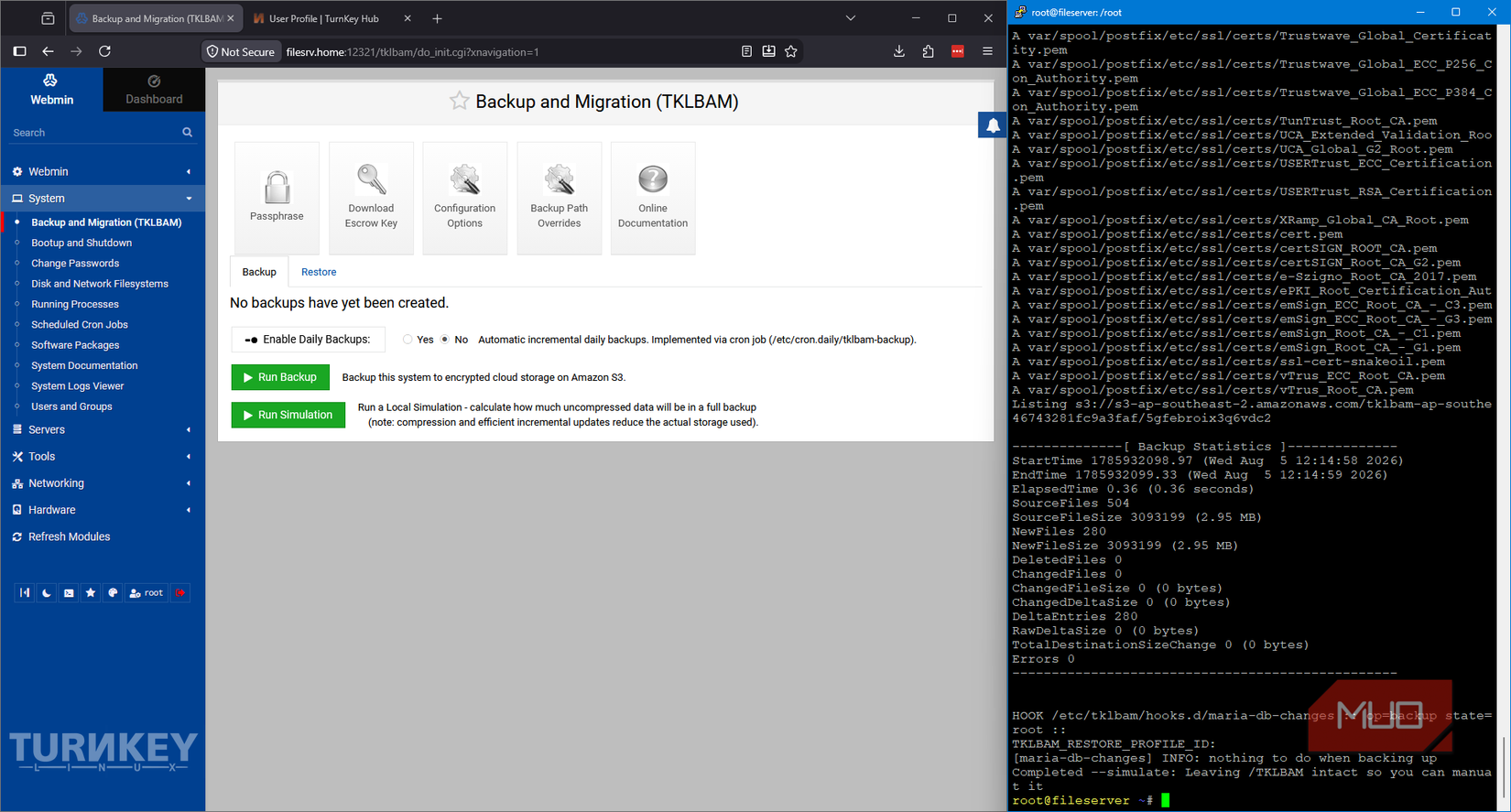The height and width of the screenshot is (812, 1511).
Task: Expand the Tools sidebar section
Action: (103, 456)
